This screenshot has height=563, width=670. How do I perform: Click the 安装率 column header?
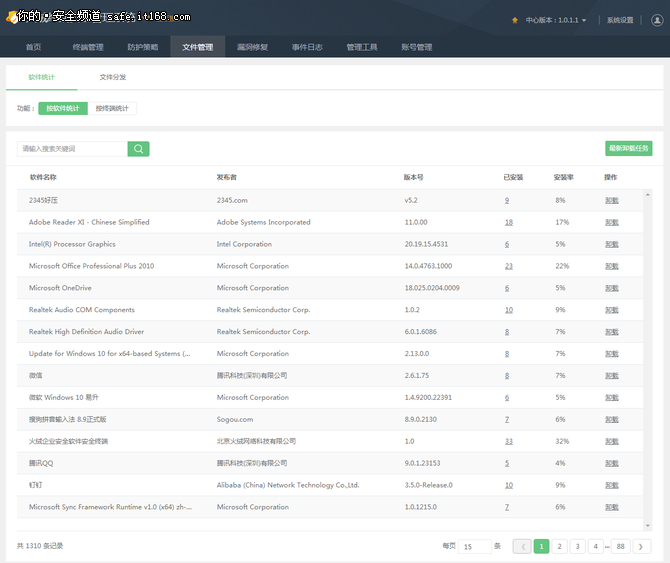point(564,177)
